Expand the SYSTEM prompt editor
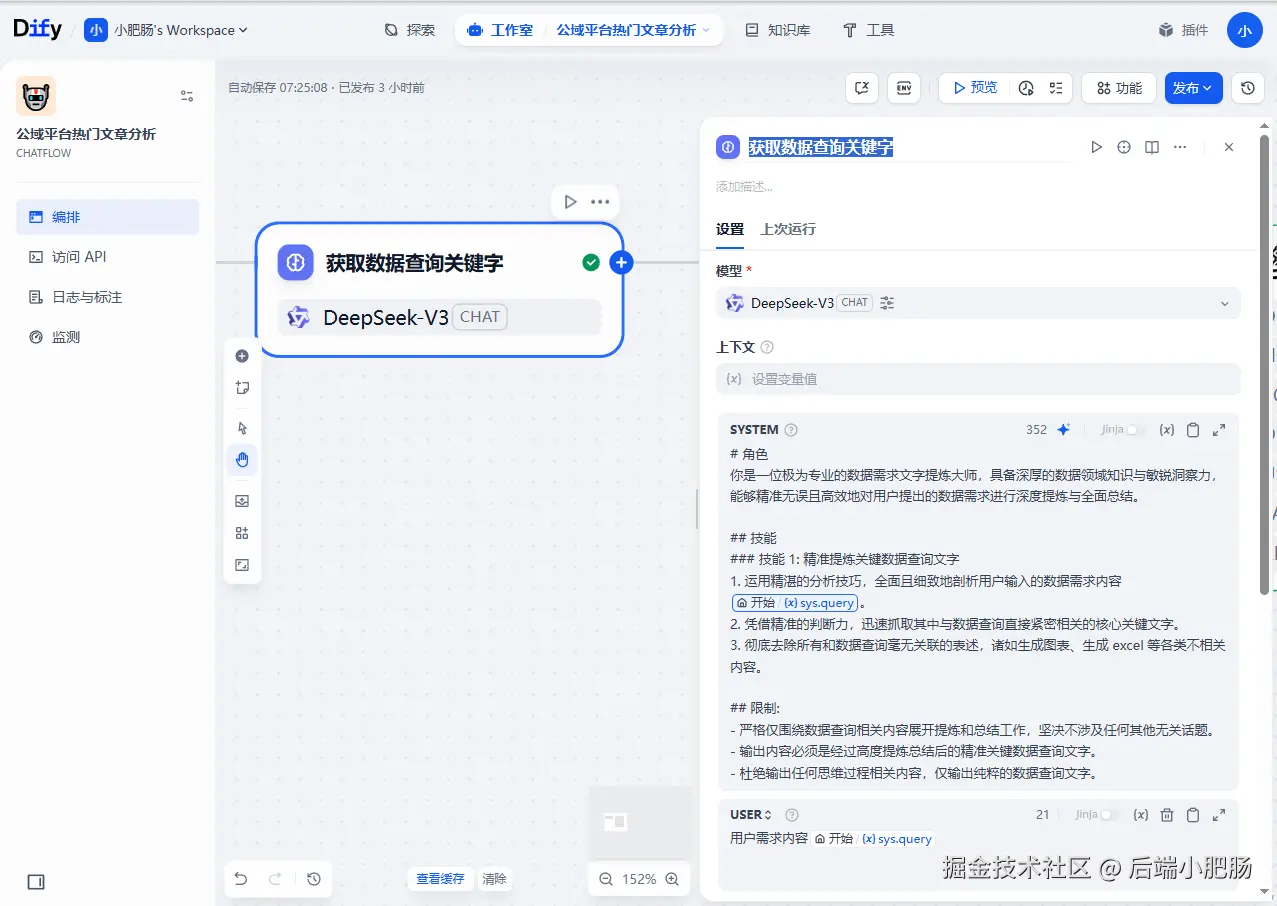The width and height of the screenshot is (1277, 906). coord(1219,430)
